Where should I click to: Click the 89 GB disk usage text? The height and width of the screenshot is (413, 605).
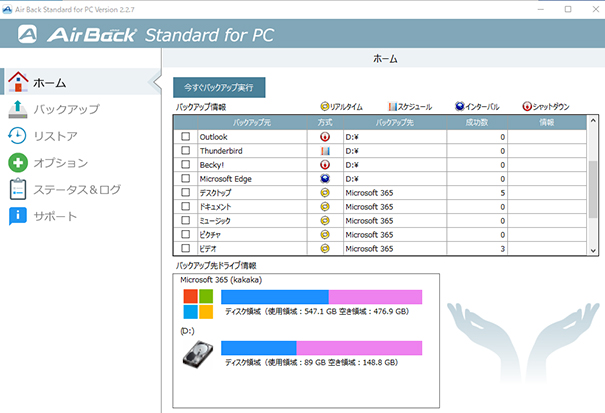click(x=312, y=362)
